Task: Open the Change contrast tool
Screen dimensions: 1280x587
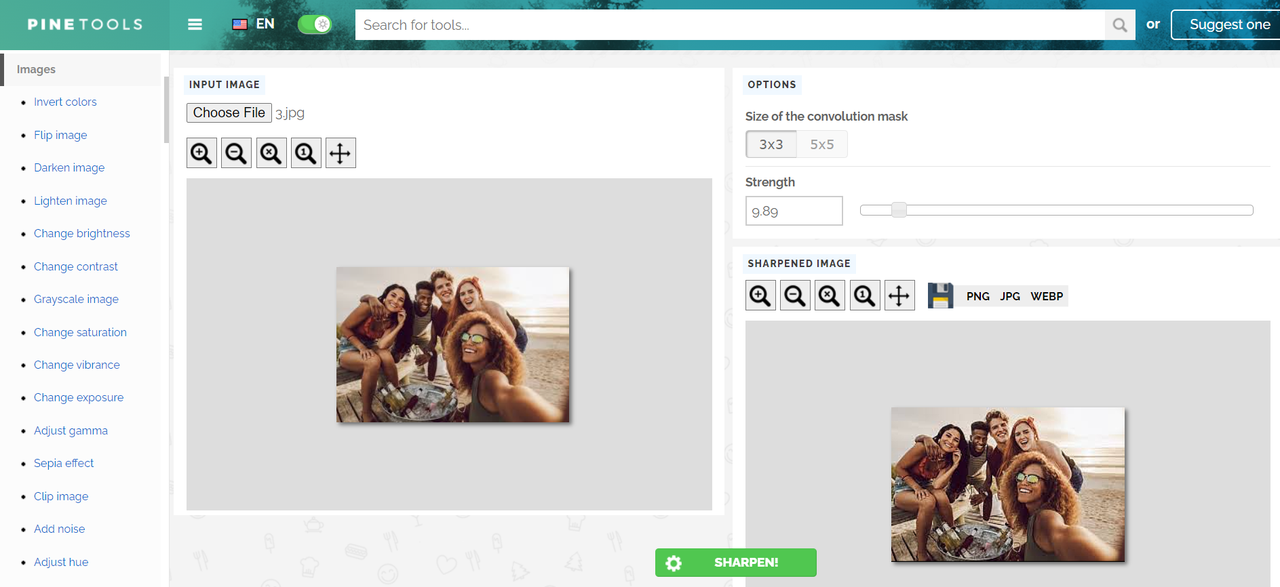Action: coord(76,266)
